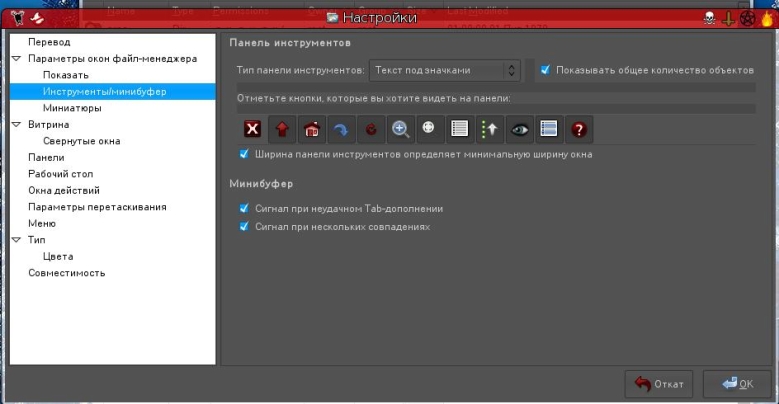The width and height of the screenshot is (779, 404).
Task: Click the skull icon in title bar
Action: click(709, 18)
